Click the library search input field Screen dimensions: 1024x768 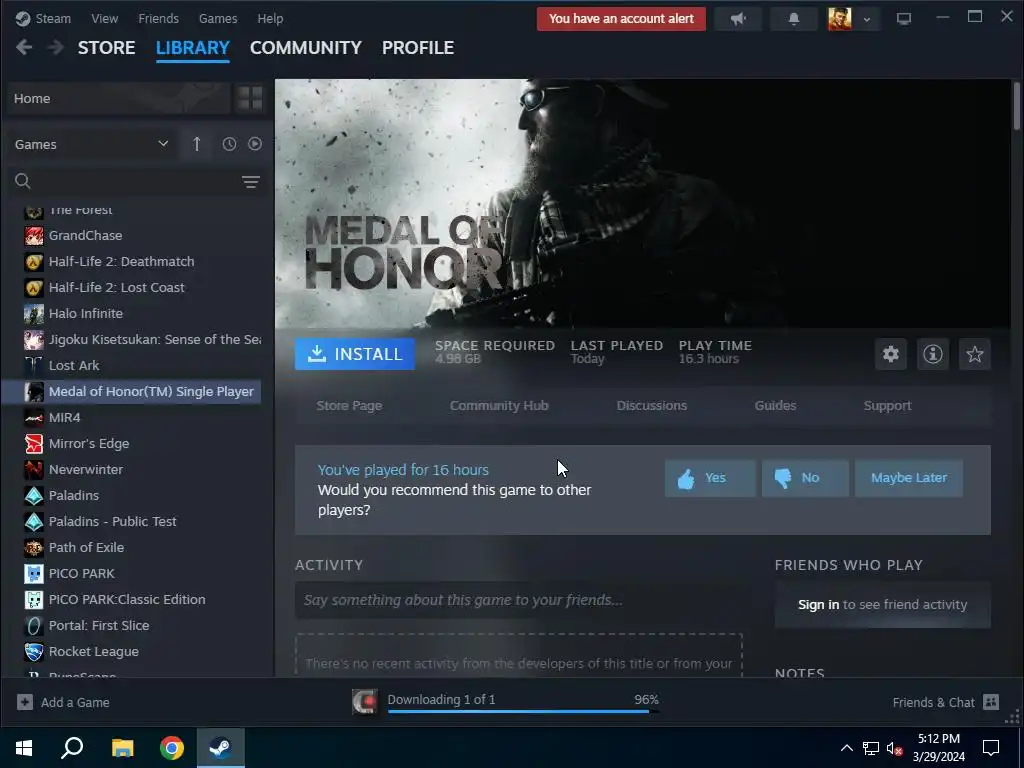(x=134, y=181)
